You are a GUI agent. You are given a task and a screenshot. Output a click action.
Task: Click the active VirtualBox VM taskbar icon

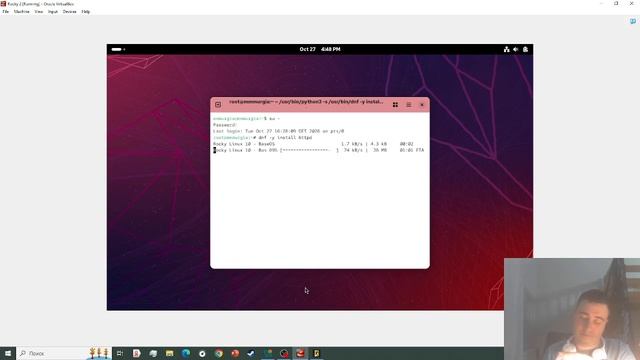pos(300,353)
